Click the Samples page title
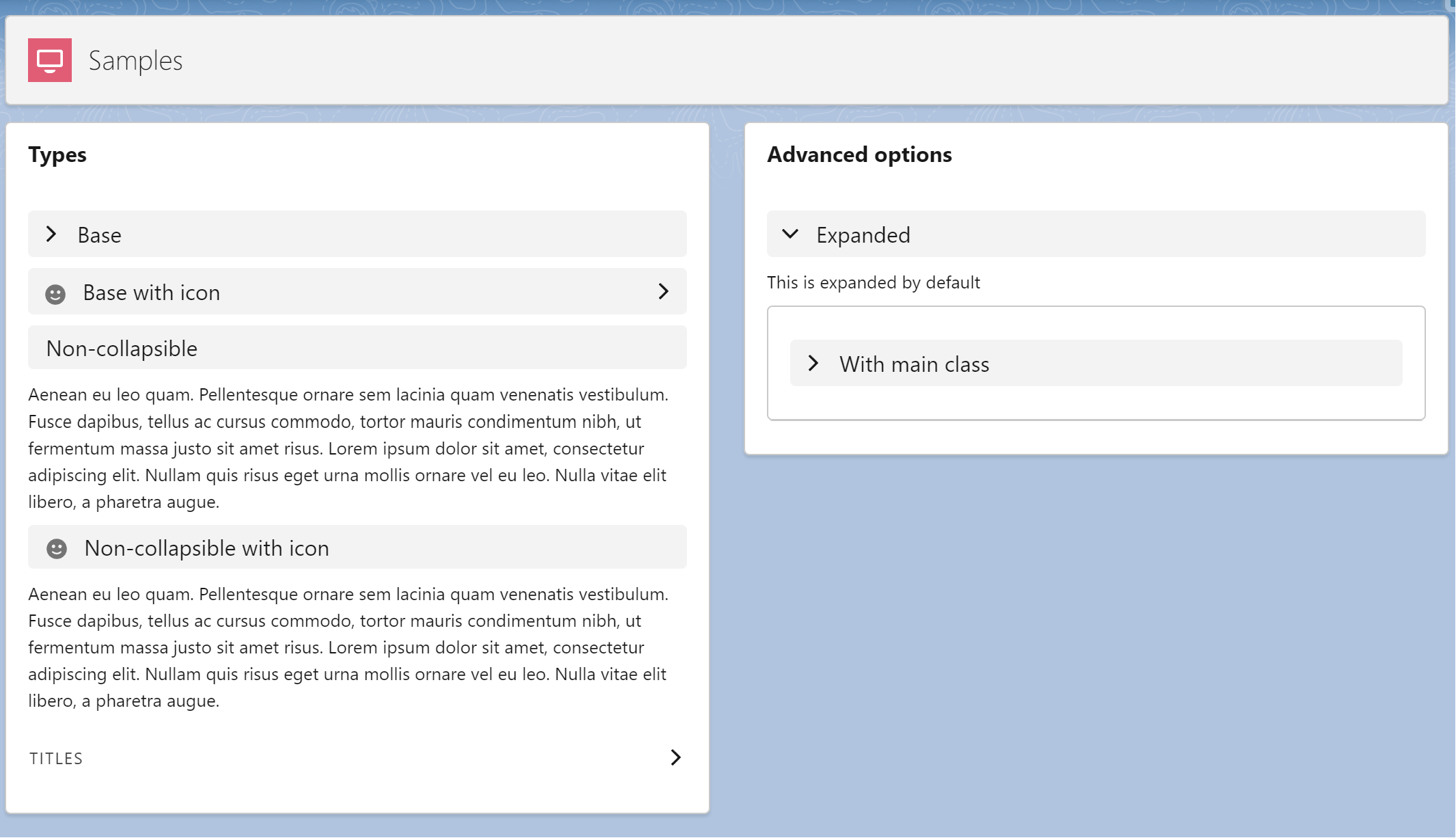This screenshot has width=1456, height=838. pos(135,61)
